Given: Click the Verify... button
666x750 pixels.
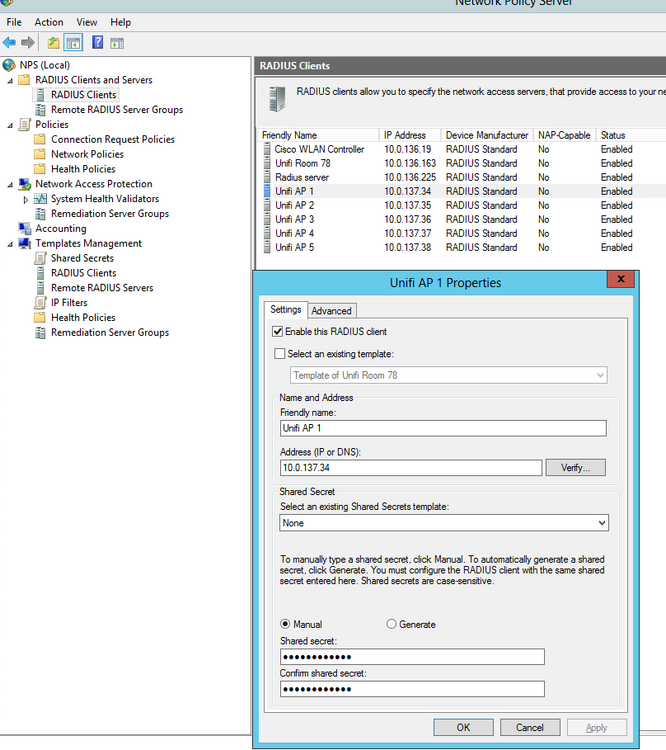Looking at the screenshot, I should (x=576, y=468).
